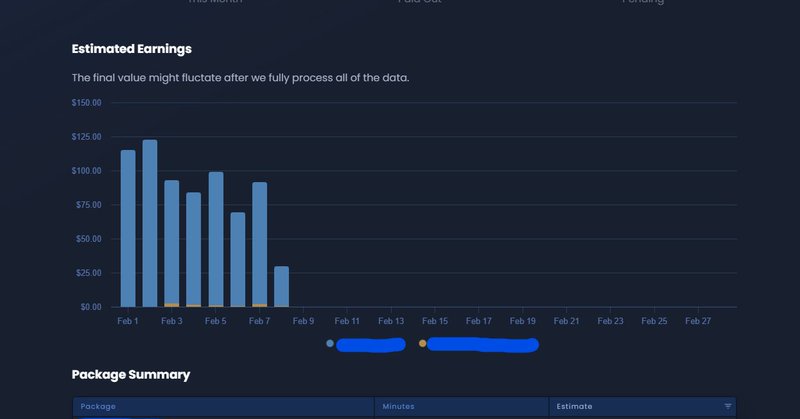
Task: Select the blue bar above Feb 7
Action: [x=260, y=243]
